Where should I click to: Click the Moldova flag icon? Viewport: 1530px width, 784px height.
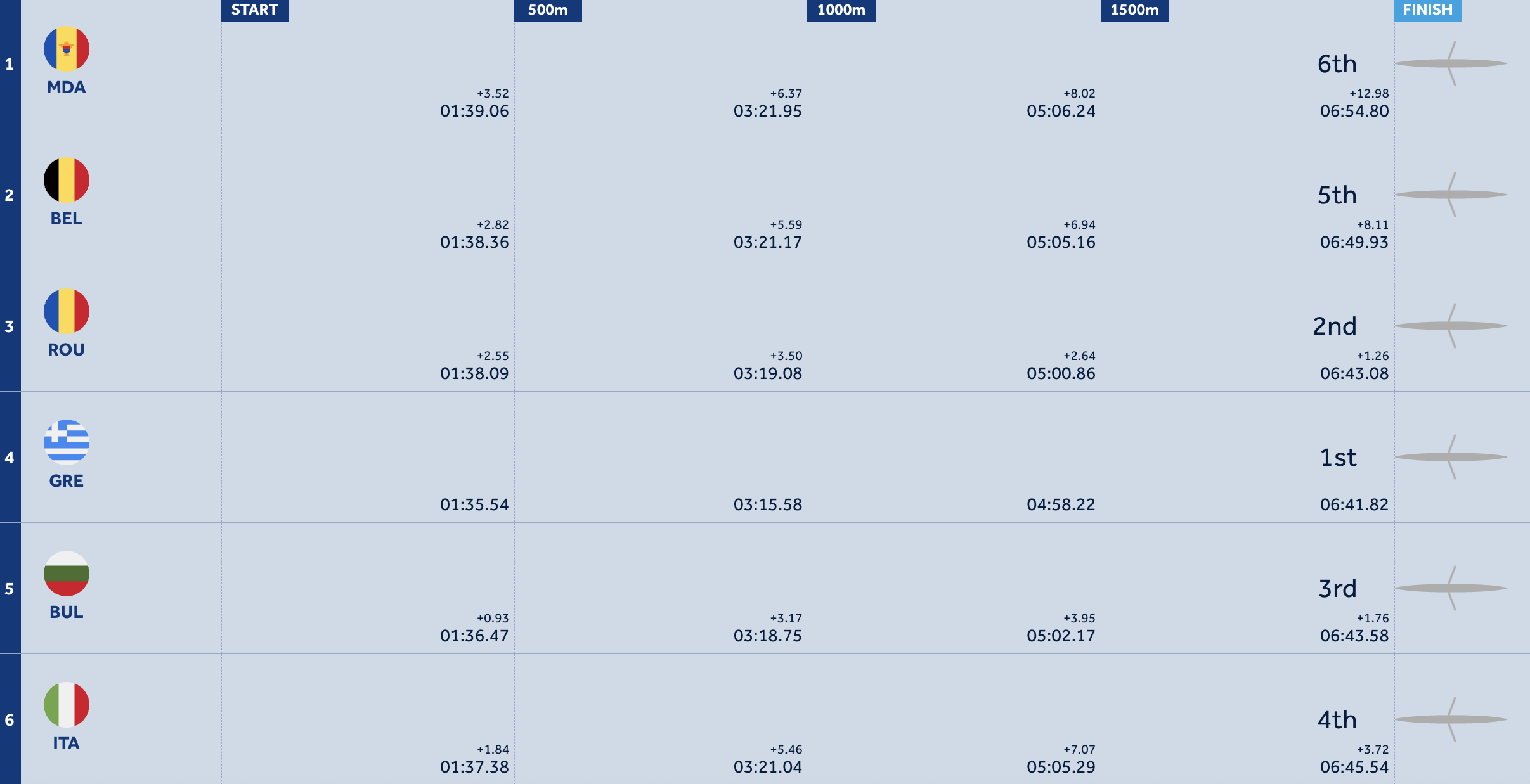[67, 49]
